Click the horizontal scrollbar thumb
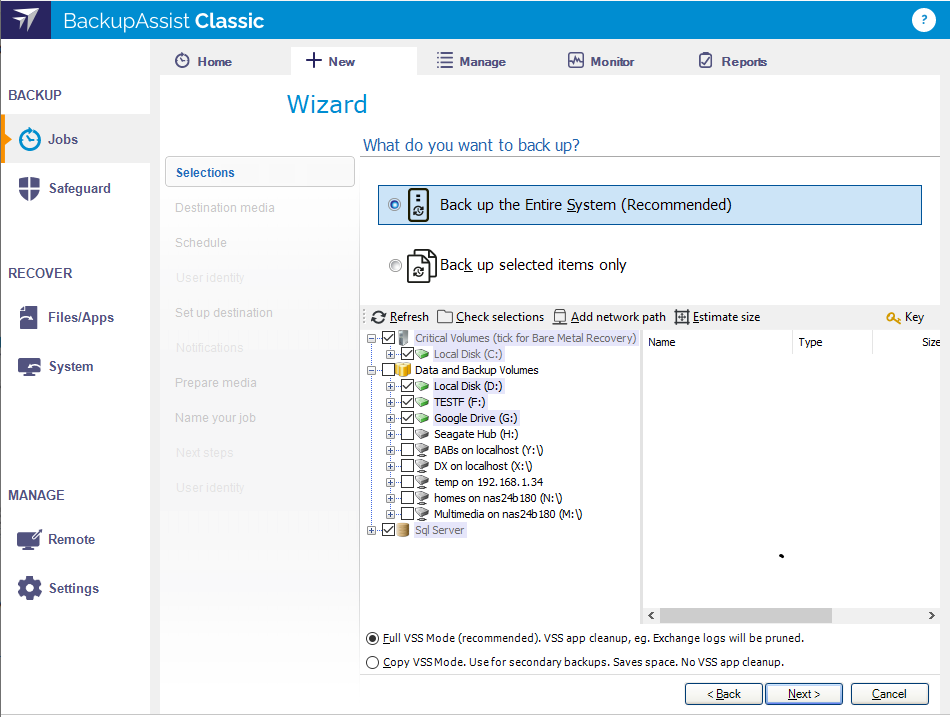Viewport: 950px width, 719px height. click(x=746, y=615)
